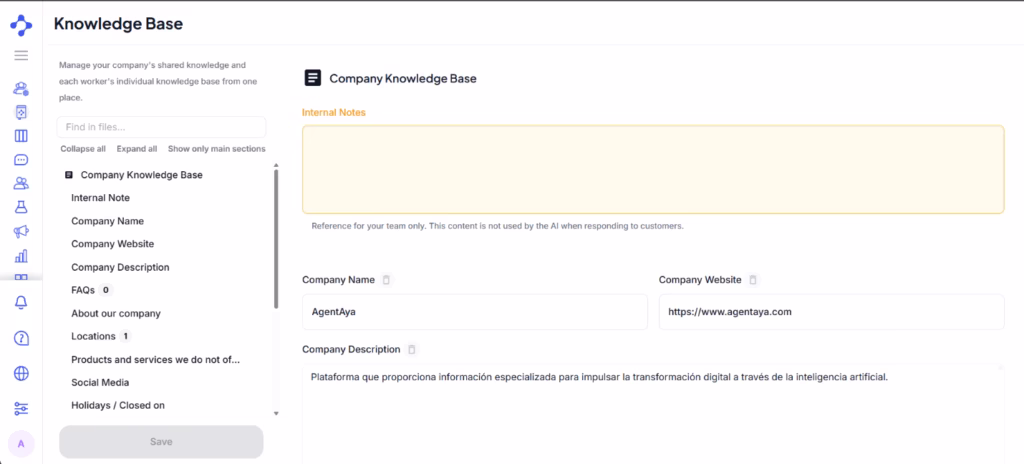Click the Save button
The height and width of the screenshot is (464, 1024).
pos(161,442)
